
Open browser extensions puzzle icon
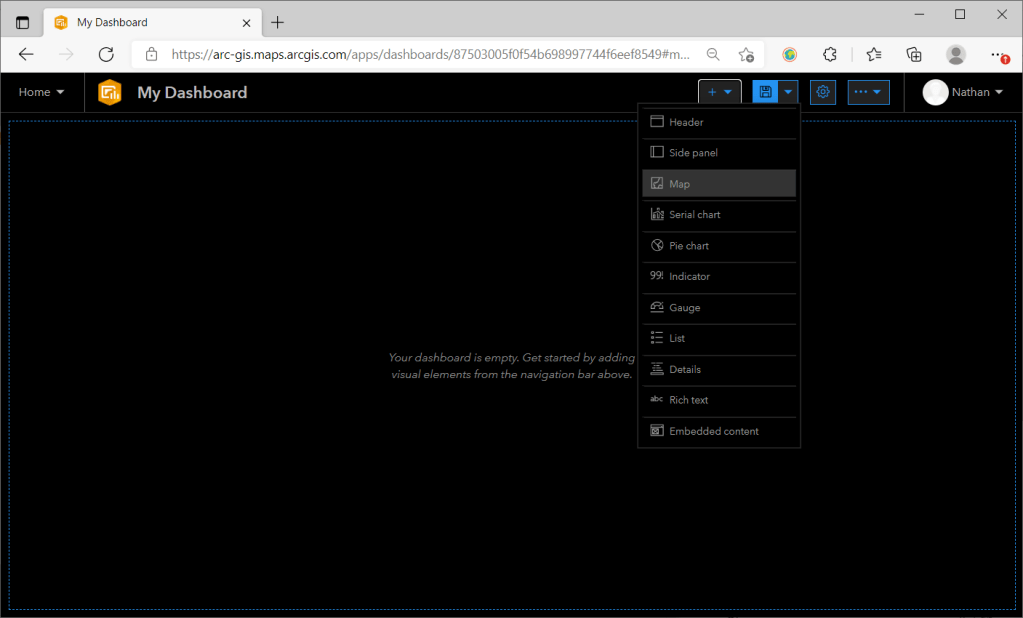(x=830, y=54)
